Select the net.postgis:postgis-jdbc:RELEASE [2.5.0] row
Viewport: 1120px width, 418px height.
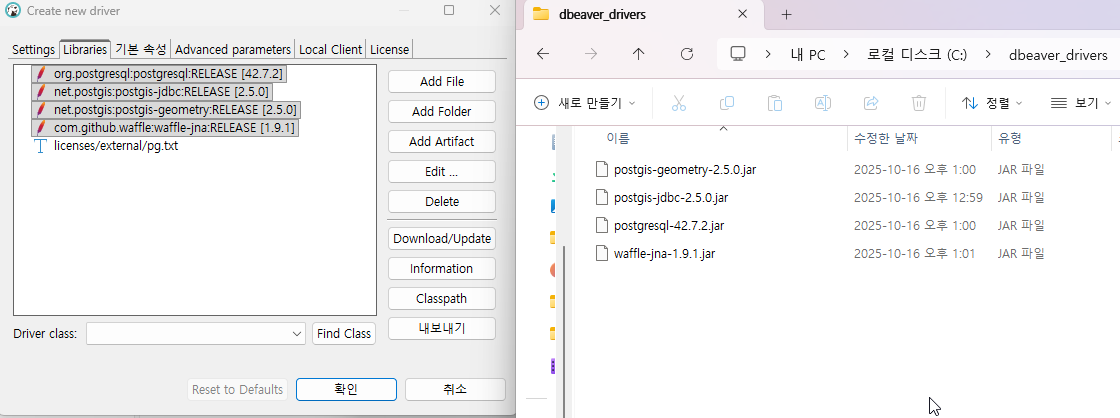[152, 91]
